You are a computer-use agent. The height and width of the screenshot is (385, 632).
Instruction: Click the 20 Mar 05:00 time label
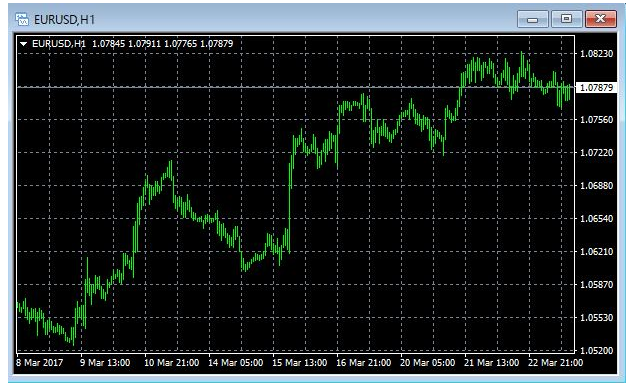coord(427,363)
